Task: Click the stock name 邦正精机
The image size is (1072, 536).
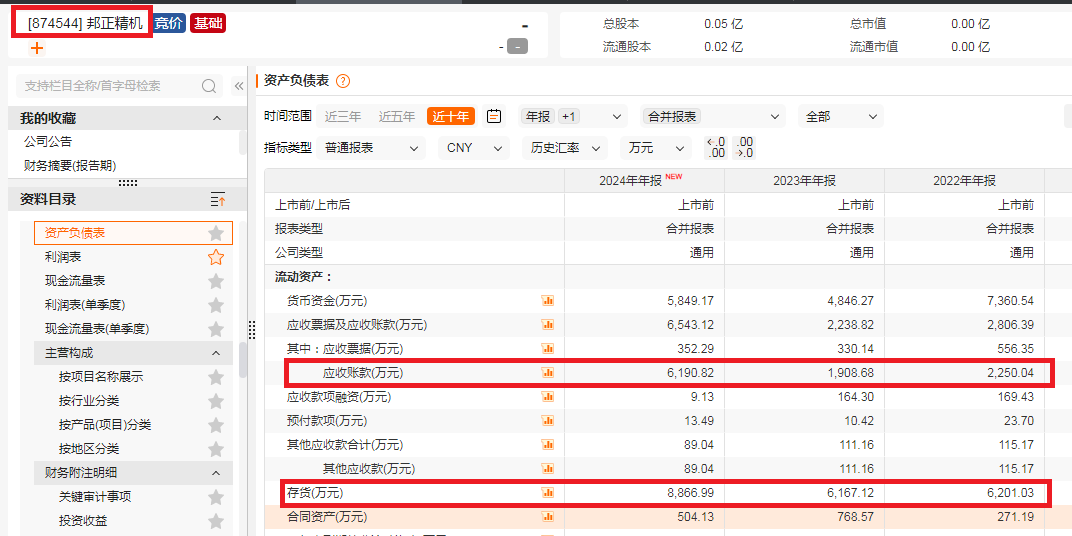Action: click(x=115, y=23)
